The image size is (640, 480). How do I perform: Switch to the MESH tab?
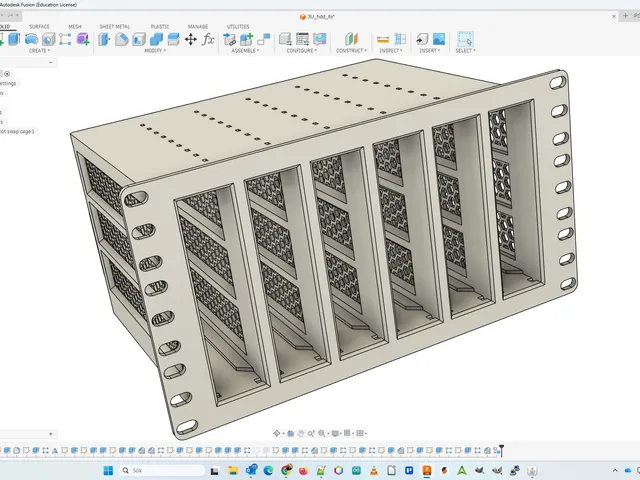[x=75, y=27]
